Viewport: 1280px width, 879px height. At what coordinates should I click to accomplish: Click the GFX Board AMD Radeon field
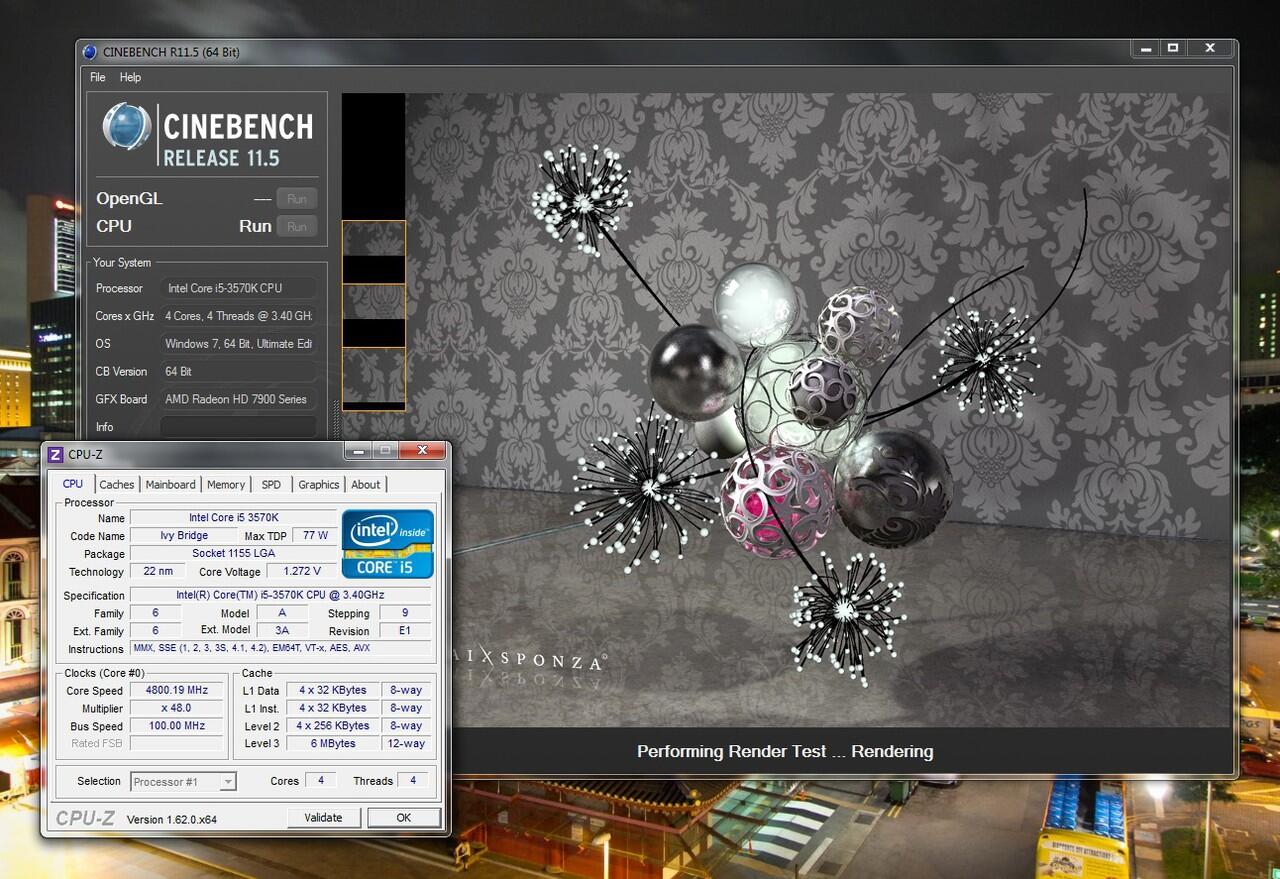coord(239,399)
